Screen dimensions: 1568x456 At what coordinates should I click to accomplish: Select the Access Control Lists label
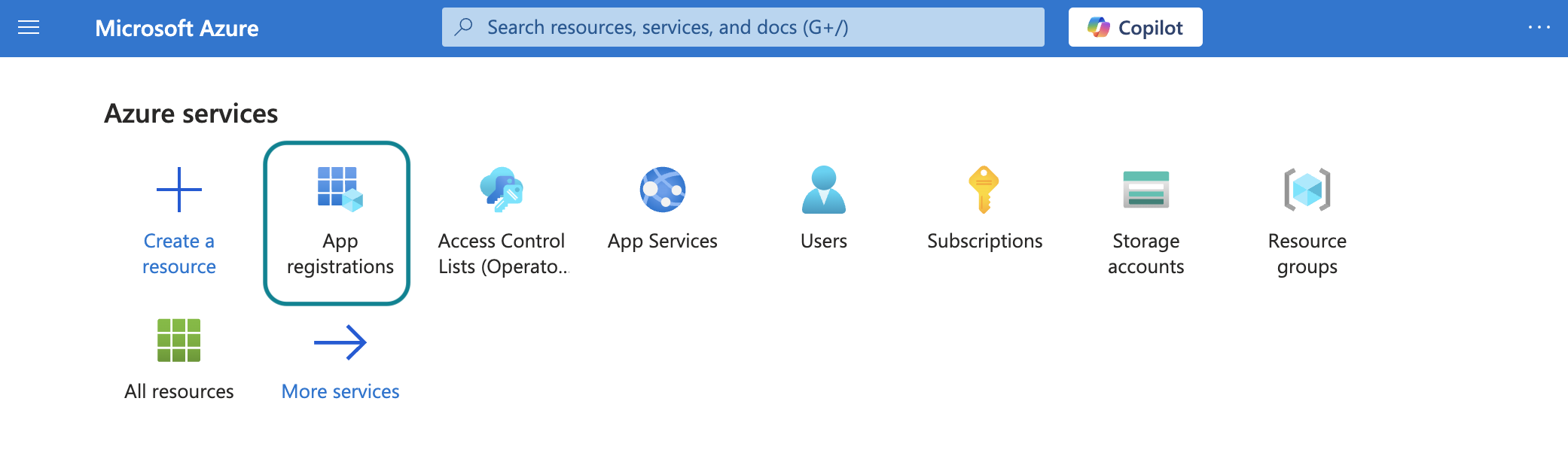tap(503, 254)
